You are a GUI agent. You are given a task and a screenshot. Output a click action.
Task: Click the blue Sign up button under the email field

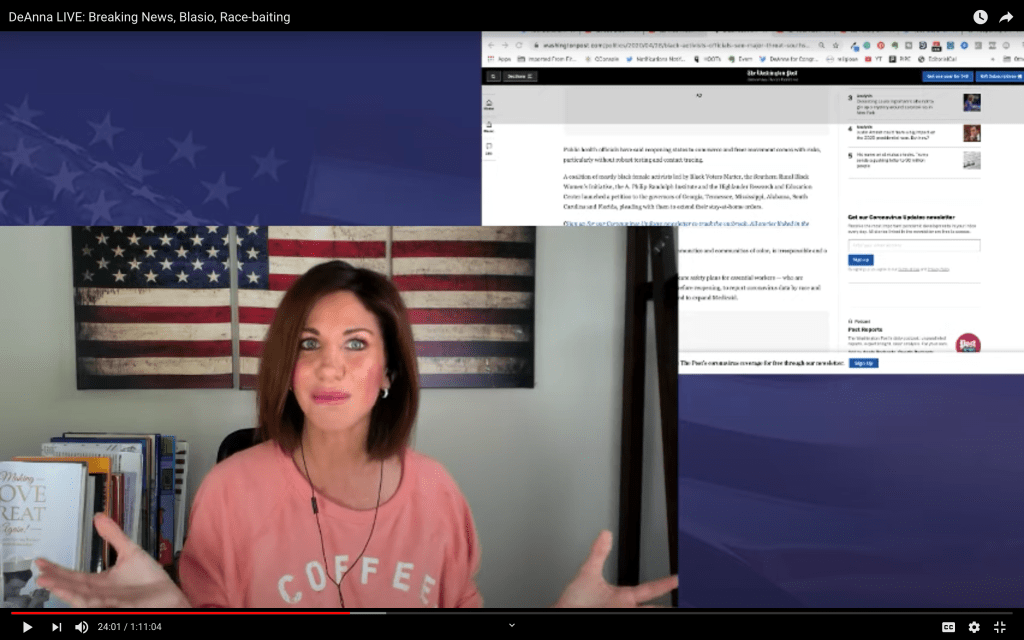click(860, 260)
